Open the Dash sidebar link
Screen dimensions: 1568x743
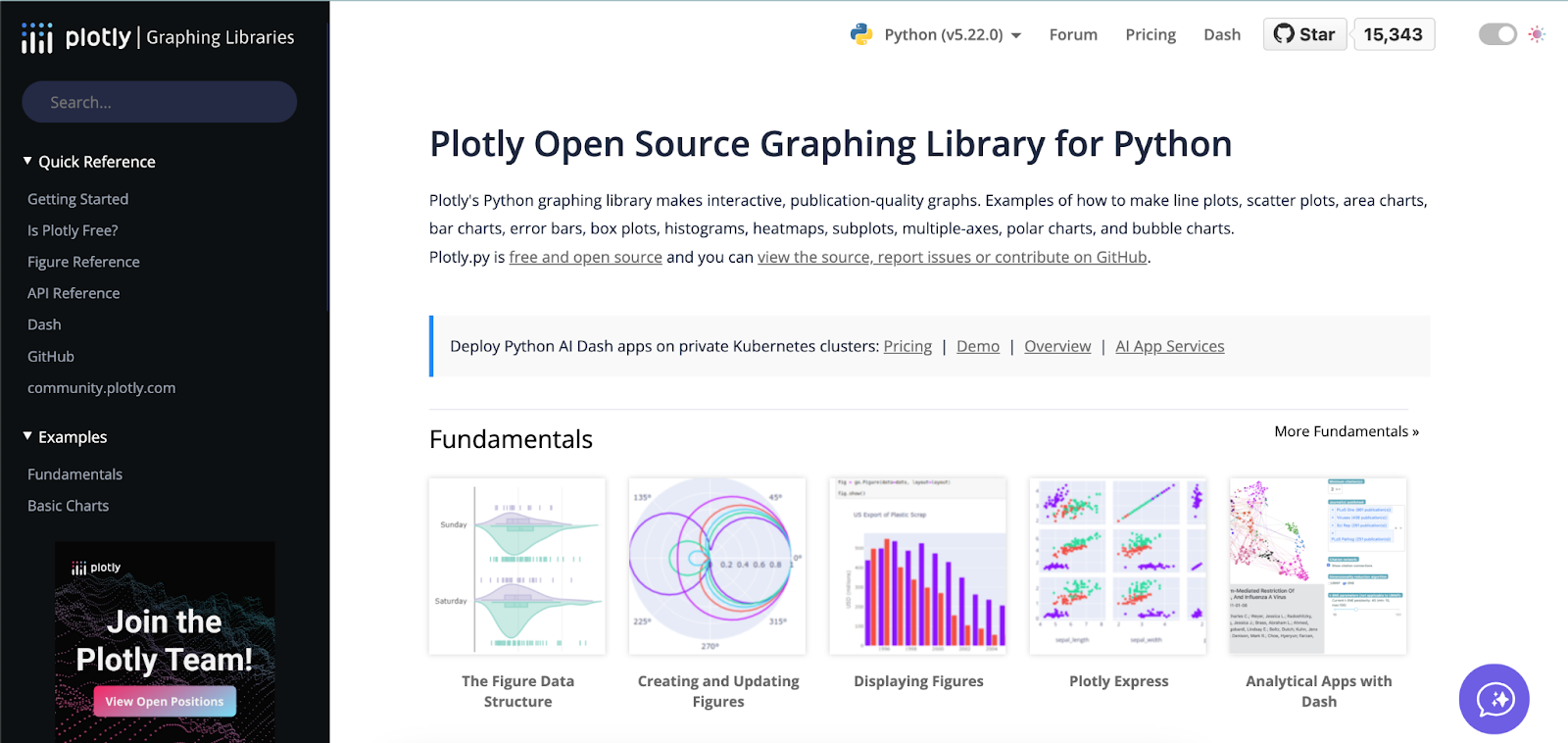[44, 324]
